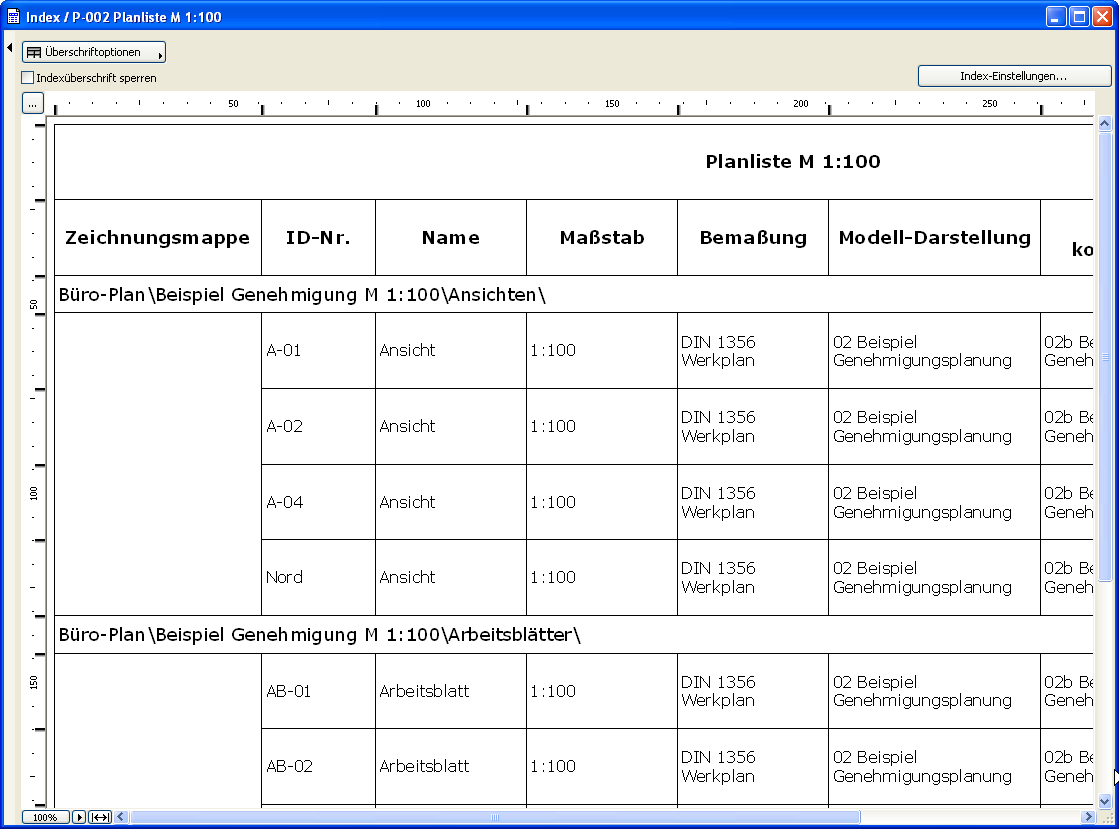Click the Arbeitsblatt name in row AB-01

point(450,691)
